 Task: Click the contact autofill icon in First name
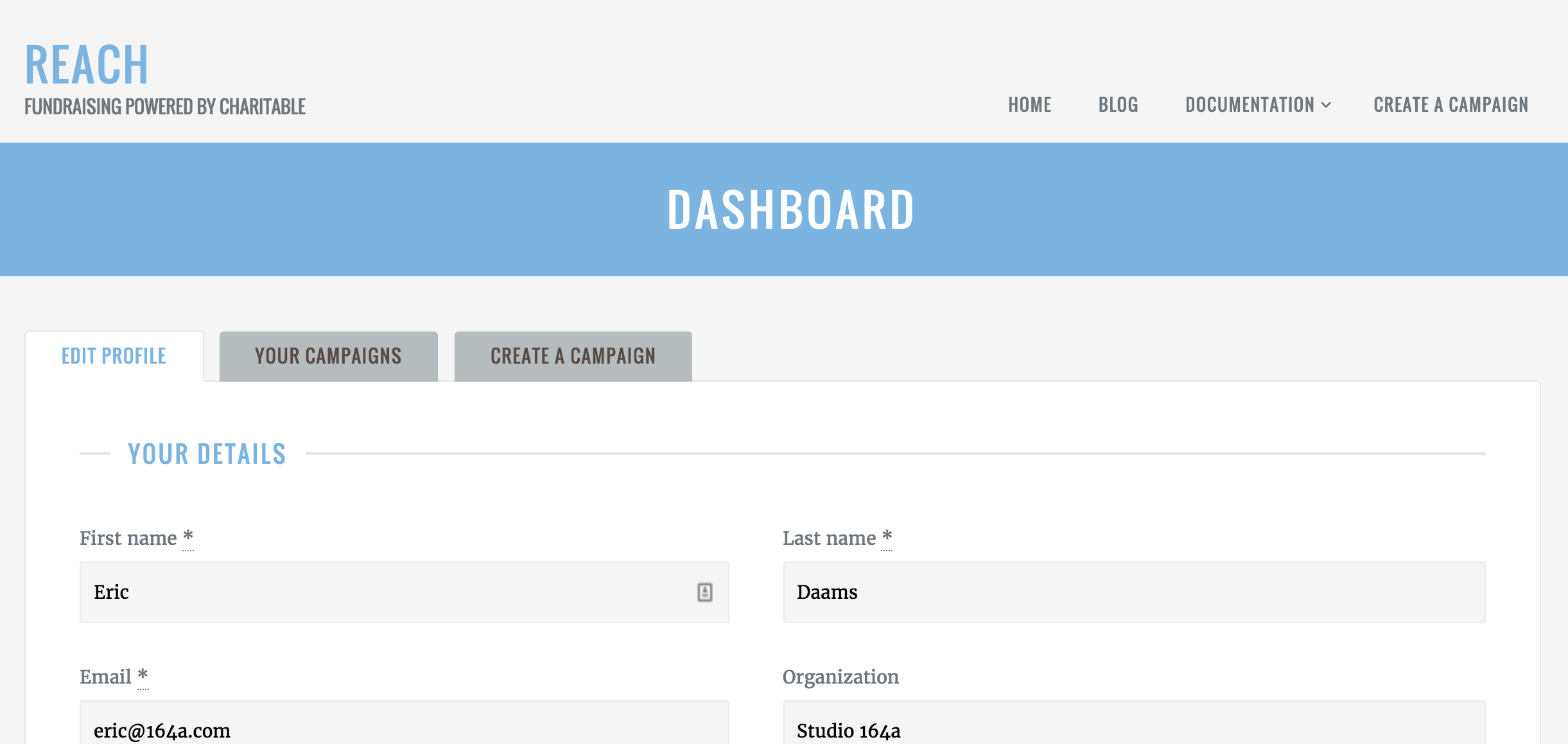pyautogui.click(x=704, y=592)
